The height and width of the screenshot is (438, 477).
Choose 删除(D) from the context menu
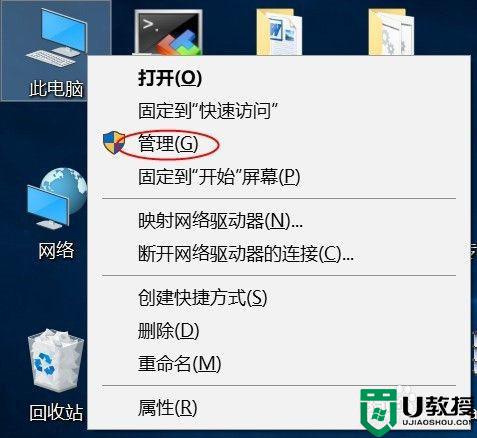pos(279,331)
